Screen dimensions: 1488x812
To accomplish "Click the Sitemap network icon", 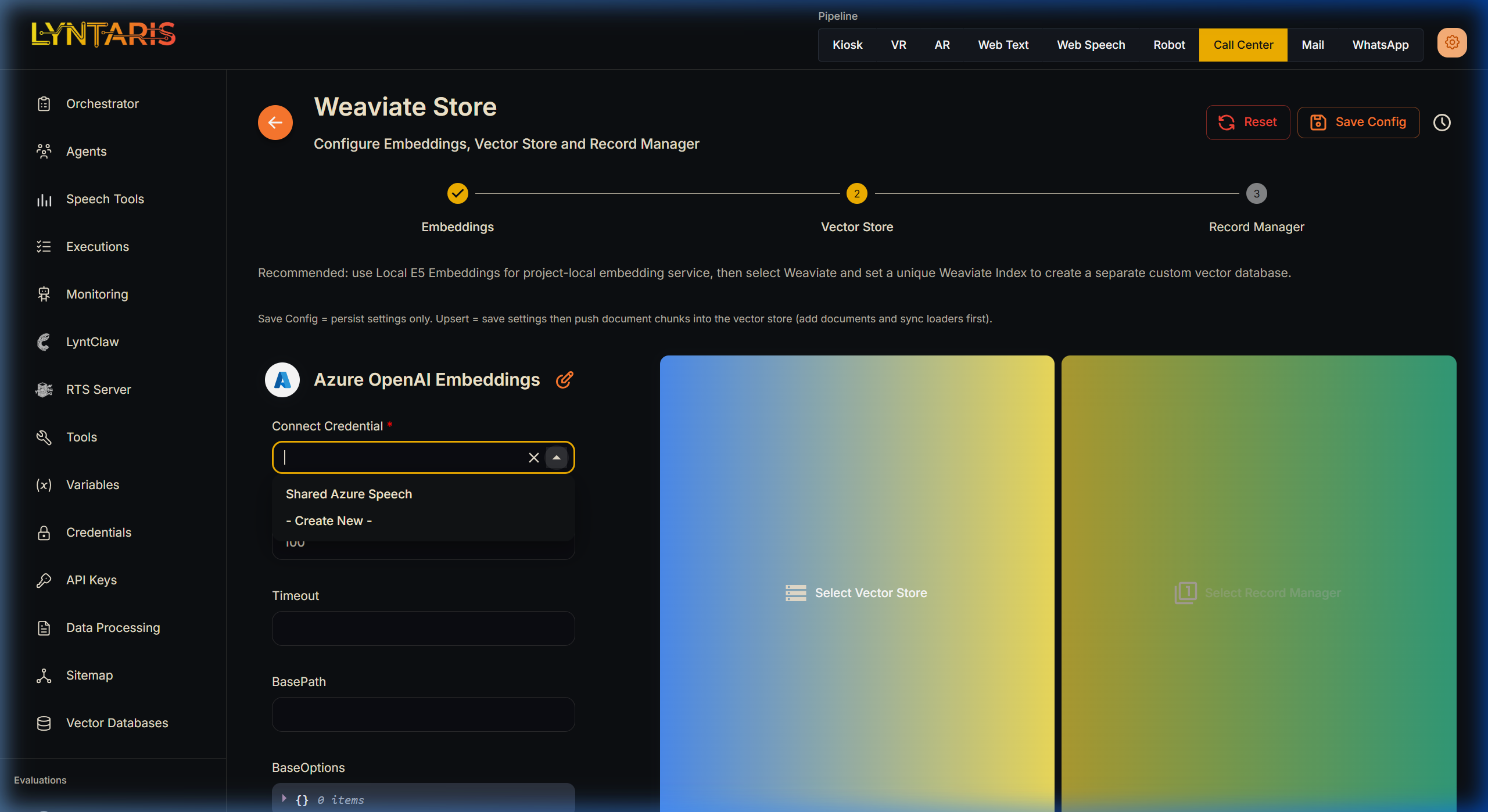I will (x=44, y=676).
